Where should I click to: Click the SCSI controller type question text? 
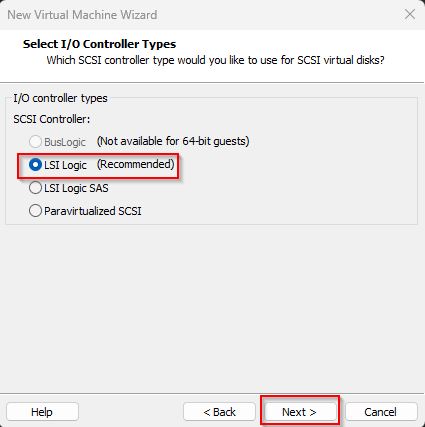pos(215,60)
